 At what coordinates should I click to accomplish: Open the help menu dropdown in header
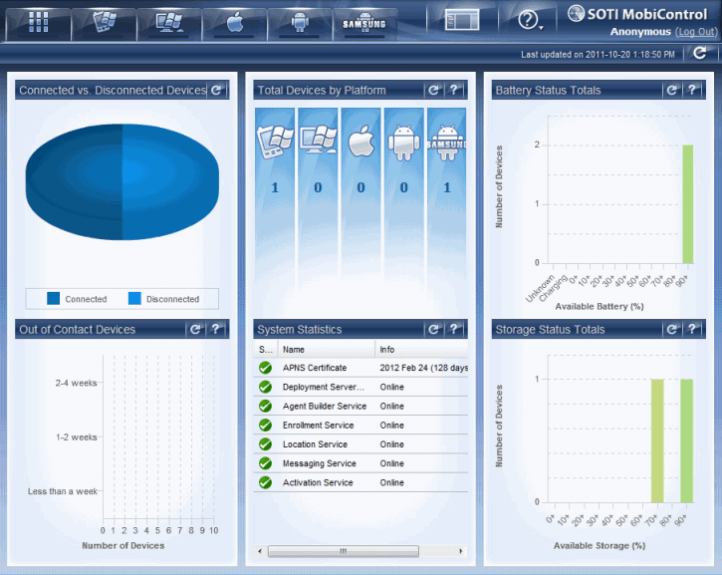tap(530, 20)
